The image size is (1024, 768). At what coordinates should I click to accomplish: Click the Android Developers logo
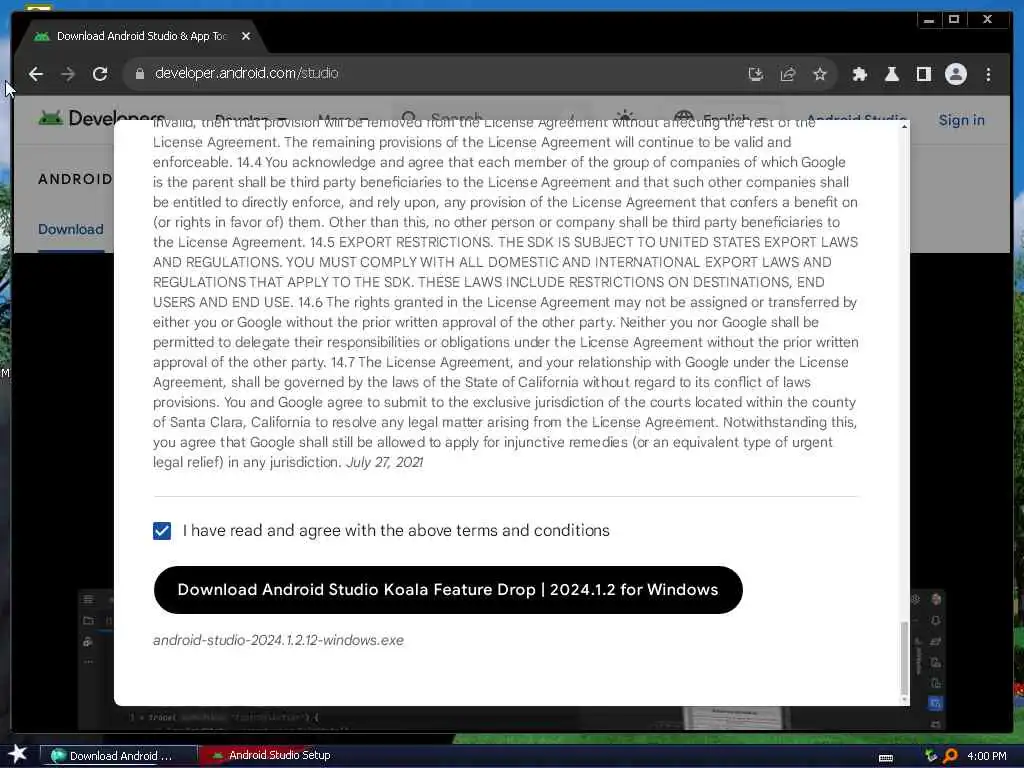(x=101, y=118)
